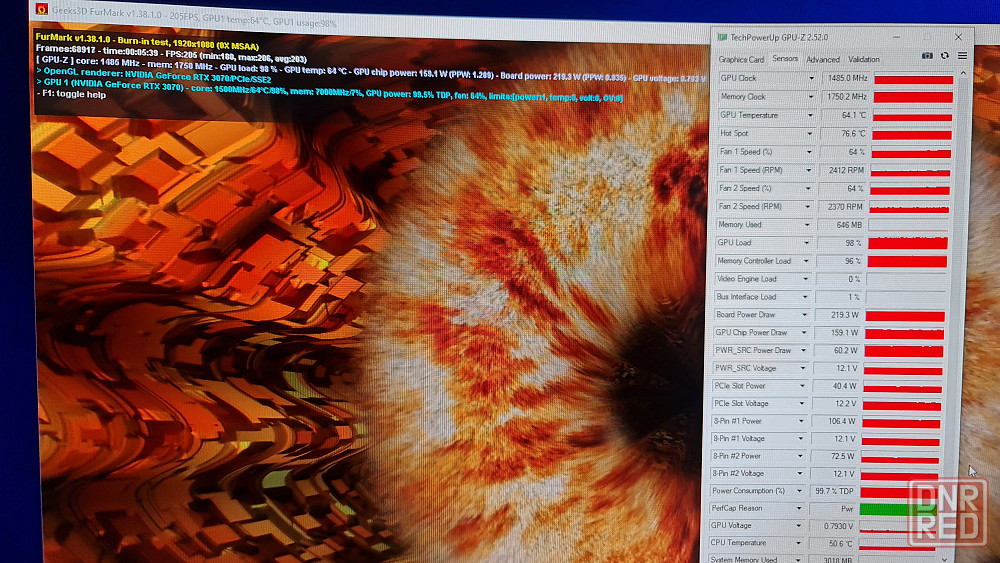Image resolution: width=1000 pixels, height=563 pixels.
Task: Open the Sensors tab in GPU-Z
Action: (785, 59)
